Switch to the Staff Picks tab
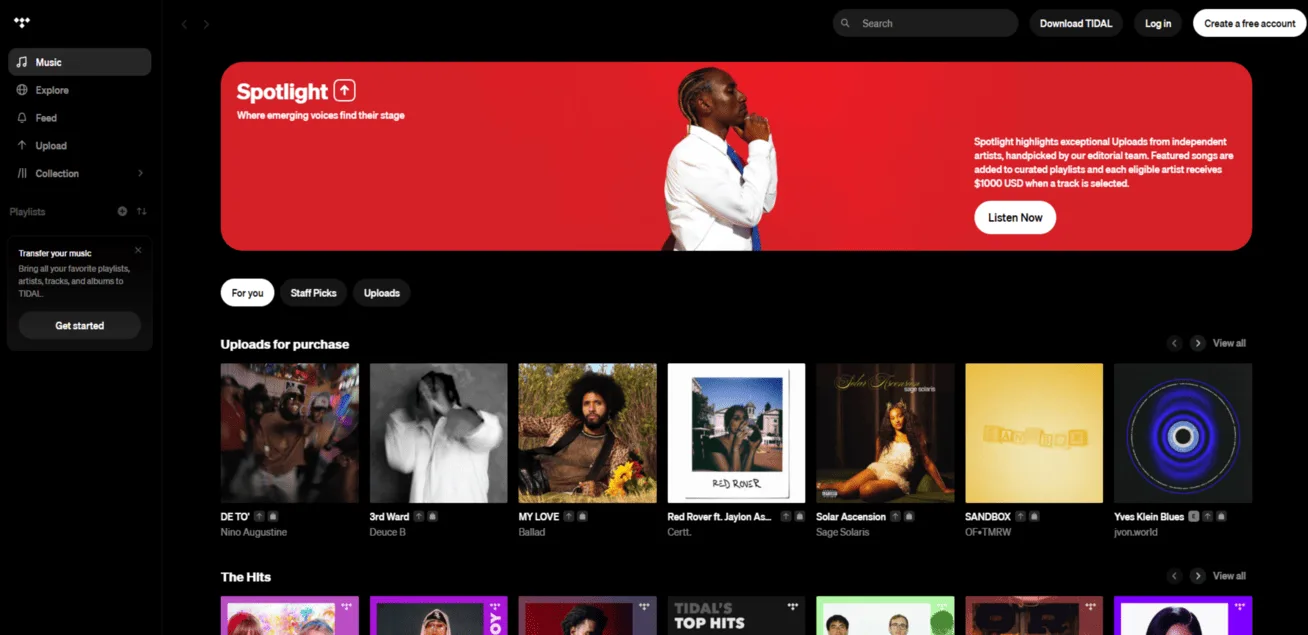This screenshot has width=1308, height=635. 313,293
